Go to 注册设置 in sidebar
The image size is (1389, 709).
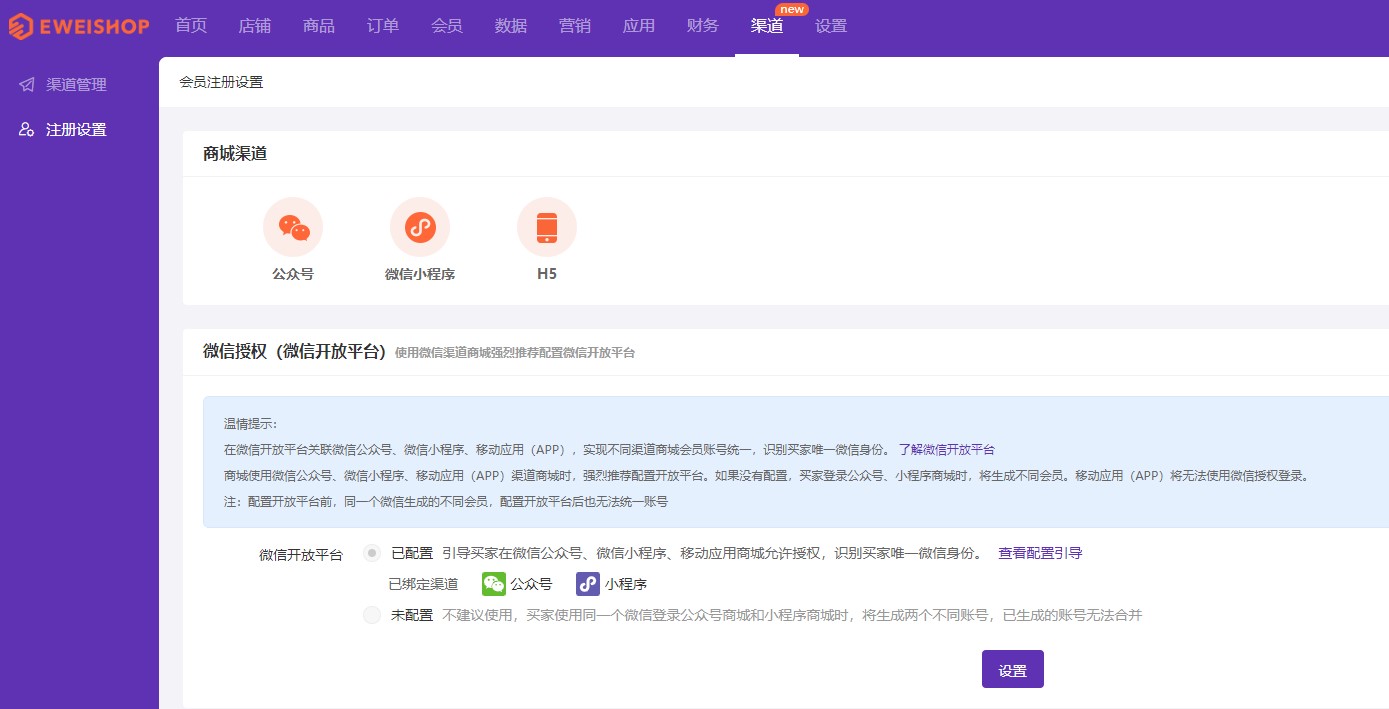click(76, 129)
